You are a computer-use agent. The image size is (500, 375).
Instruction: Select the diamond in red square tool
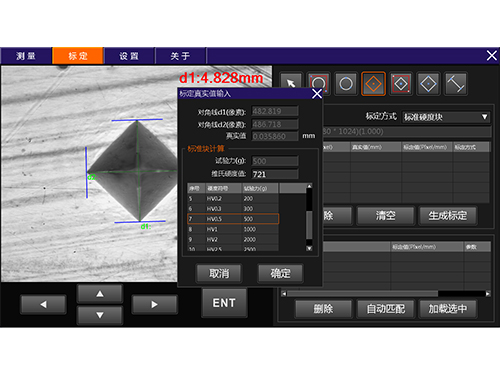[x=401, y=83]
